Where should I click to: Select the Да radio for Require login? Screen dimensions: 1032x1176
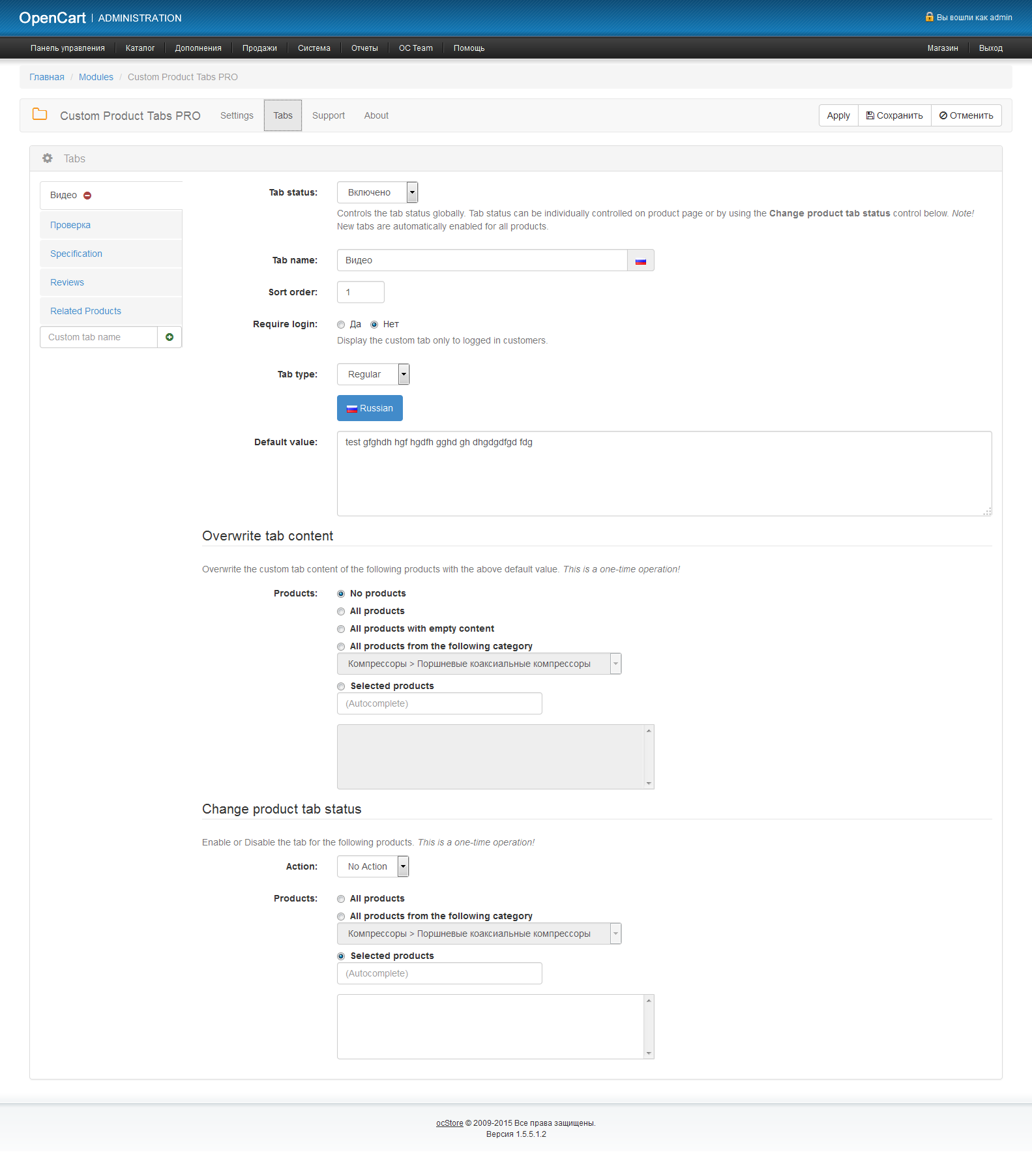click(341, 325)
